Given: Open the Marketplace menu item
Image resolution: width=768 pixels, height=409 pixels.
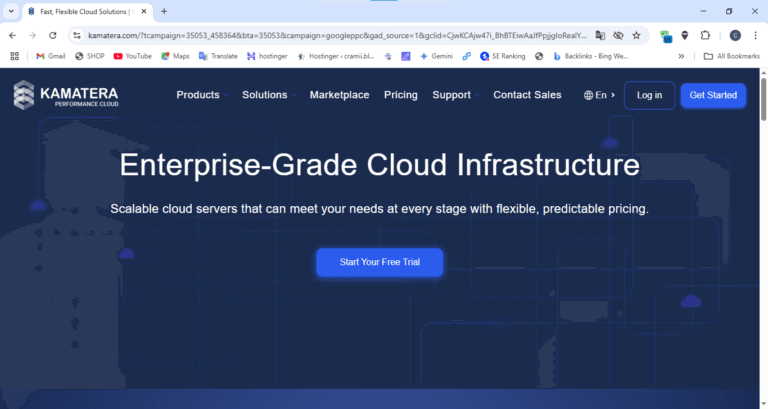Looking at the screenshot, I should pyautogui.click(x=339, y=95).
